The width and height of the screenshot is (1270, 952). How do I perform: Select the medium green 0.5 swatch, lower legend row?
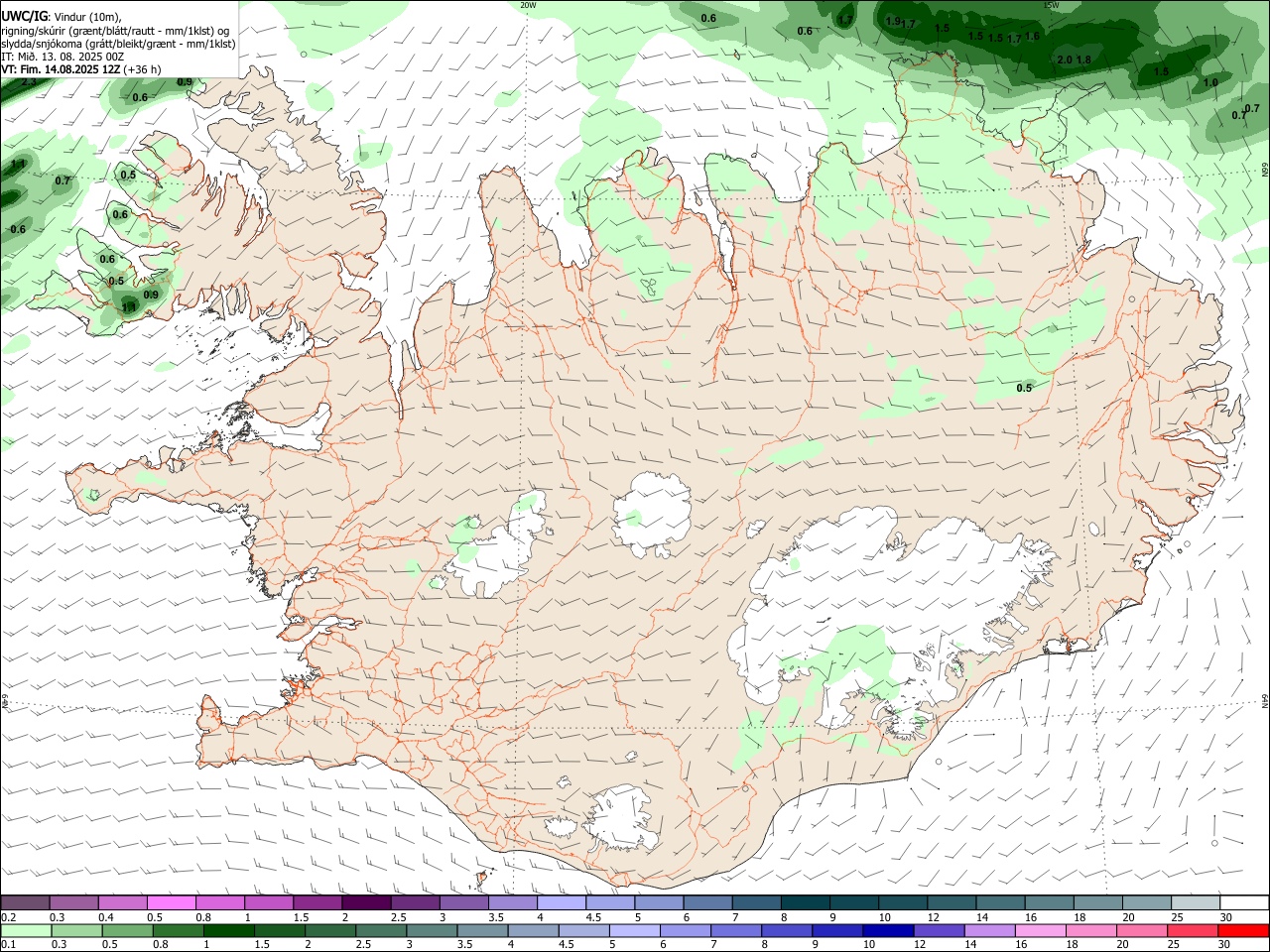[x=127, y=930]
